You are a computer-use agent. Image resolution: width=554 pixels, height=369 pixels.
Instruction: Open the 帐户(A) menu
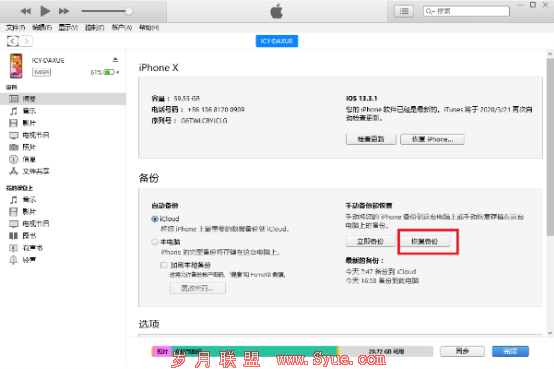coord(122,28)
